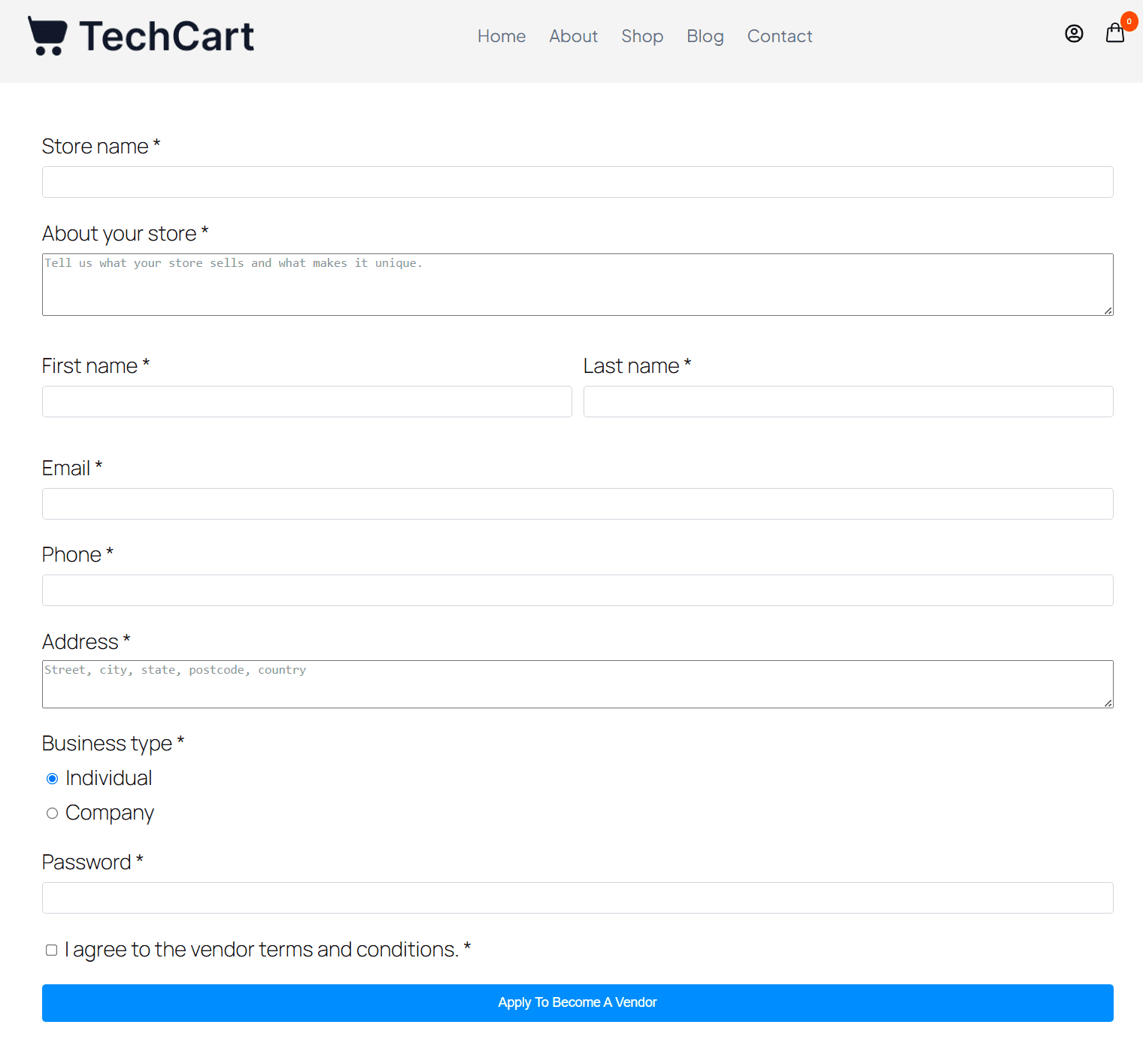This screenshot has width=1143, height=1064.
Task: Click the orange cart count badge
Action: 1129,21
